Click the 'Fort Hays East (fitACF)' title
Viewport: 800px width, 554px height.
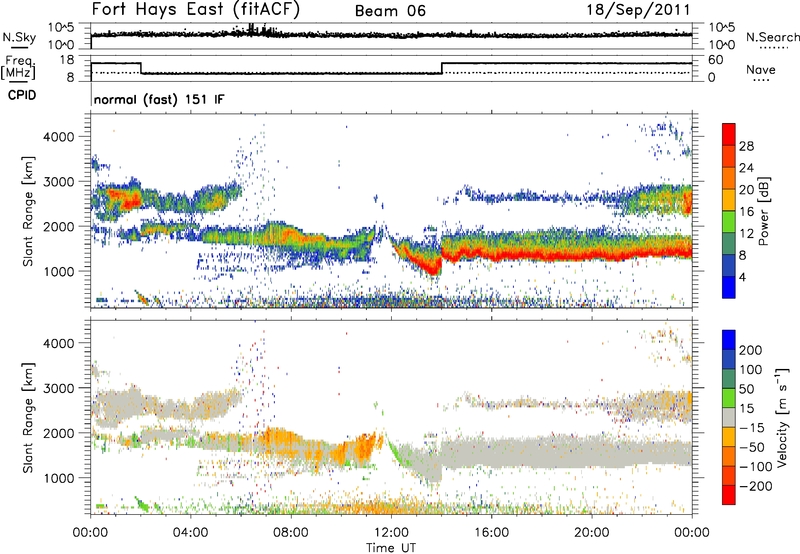pyautogui.click(x=195, y=9)
